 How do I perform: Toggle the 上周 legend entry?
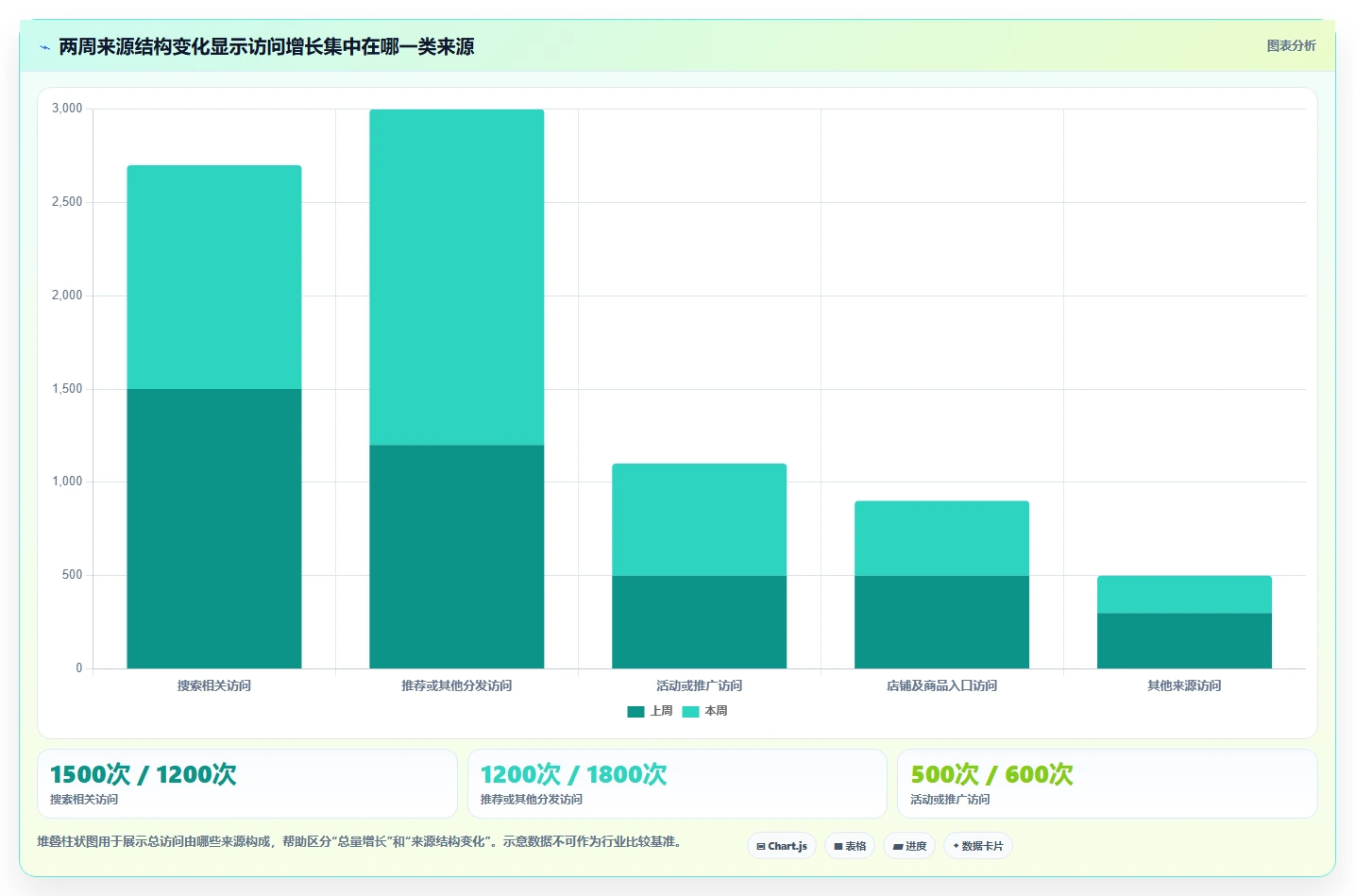650,711
